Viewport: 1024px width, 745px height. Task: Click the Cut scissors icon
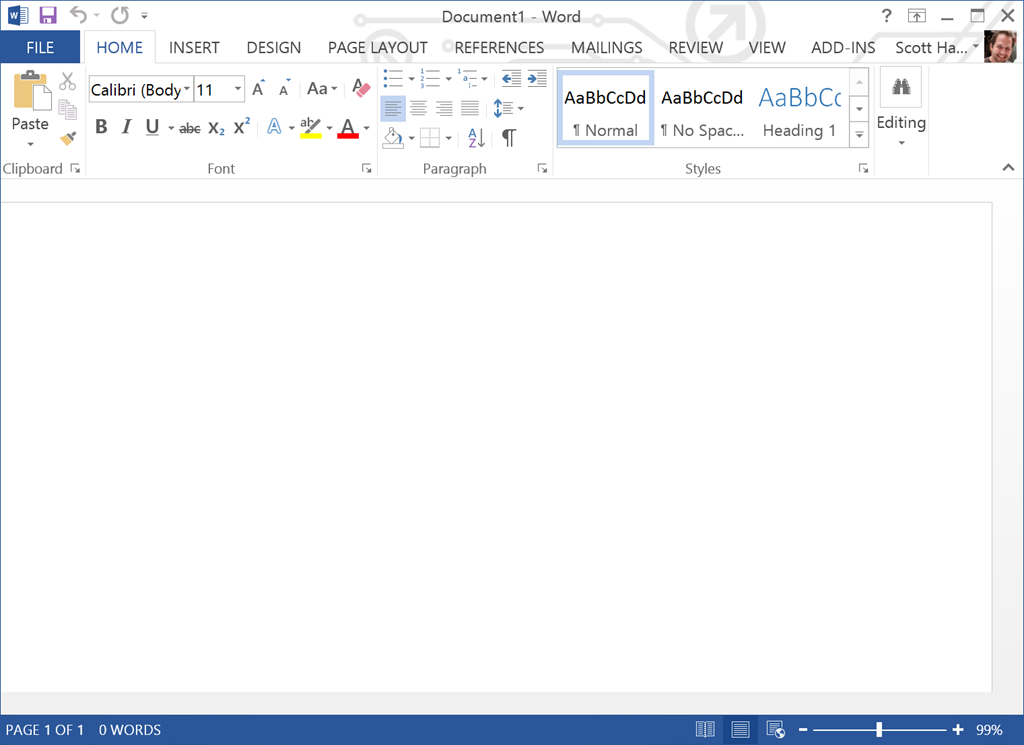[x=68, y=82]
